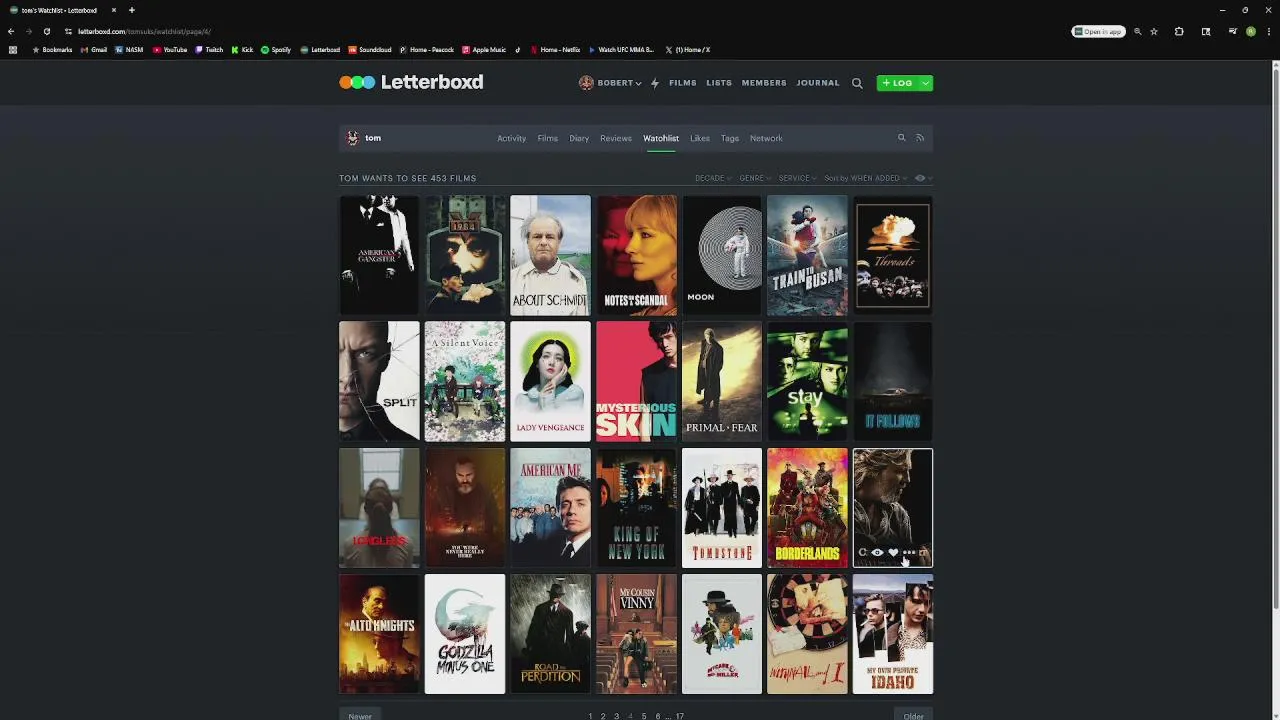
Task: Open the activity lightning bolt icon
Action: (x=655, y=83)
